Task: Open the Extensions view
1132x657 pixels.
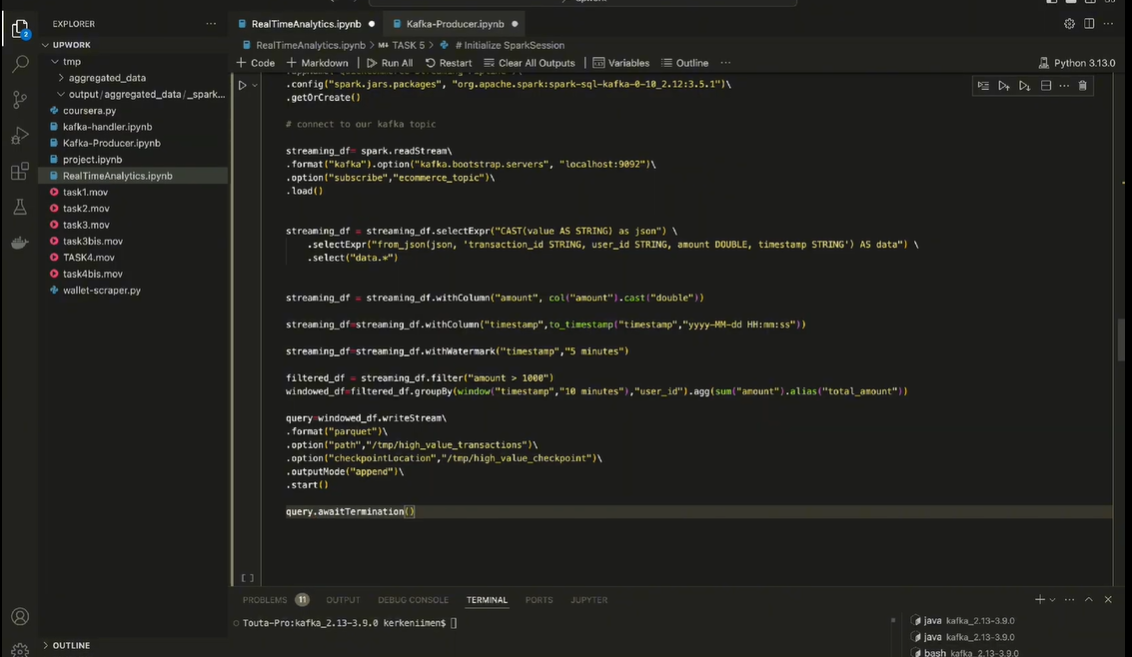Action: pos(20,172)
